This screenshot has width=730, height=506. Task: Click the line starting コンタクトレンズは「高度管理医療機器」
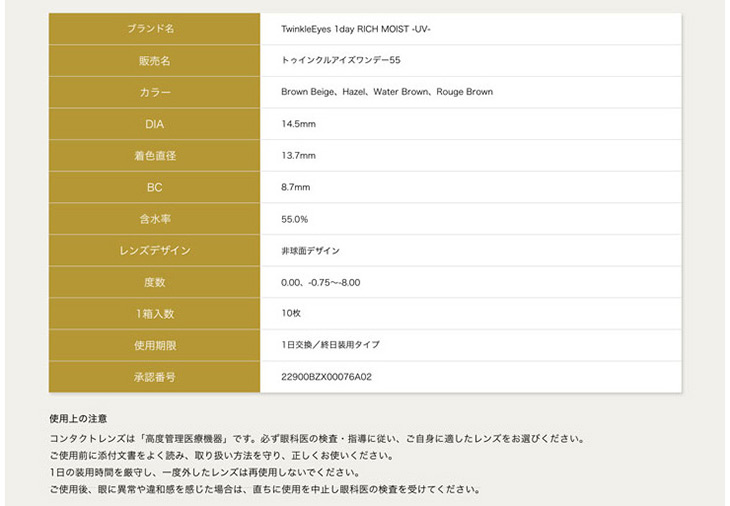pos(317,439)
